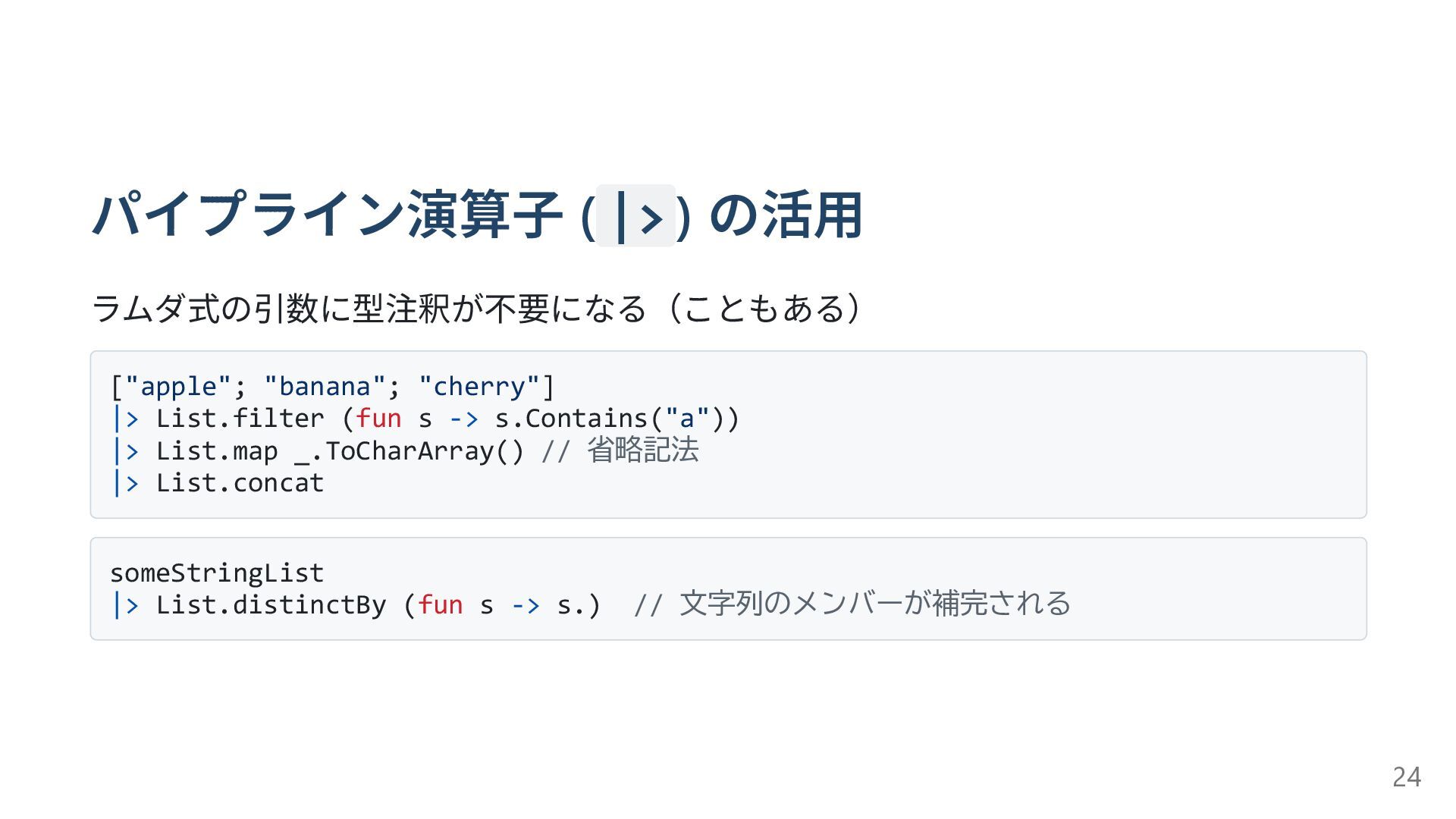Click the pipe operator before List.filter
This screenshot has height=819, width=1456.
click(125, 419)
